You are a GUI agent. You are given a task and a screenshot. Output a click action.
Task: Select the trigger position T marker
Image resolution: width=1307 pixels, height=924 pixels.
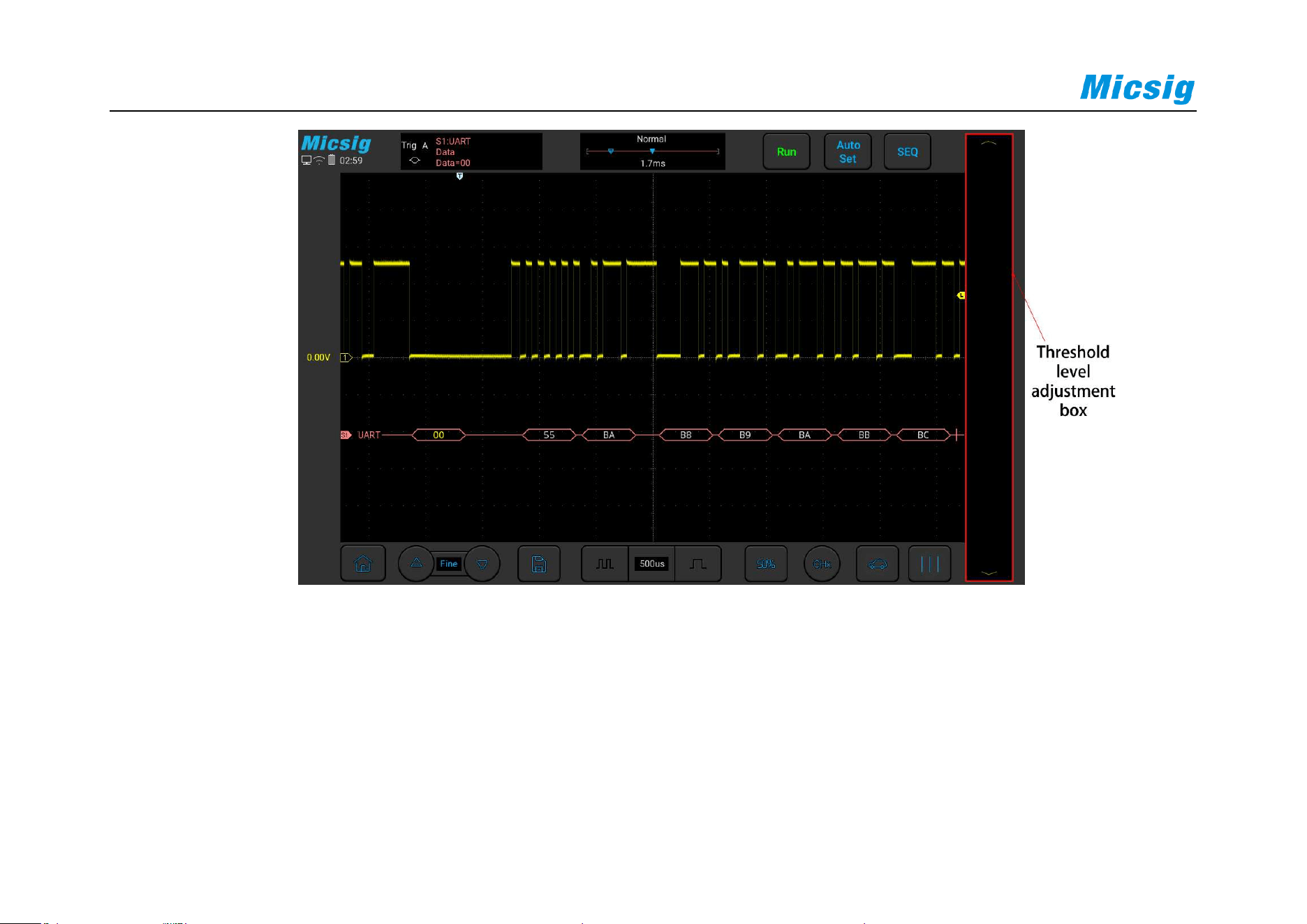[x=459, y=177]
